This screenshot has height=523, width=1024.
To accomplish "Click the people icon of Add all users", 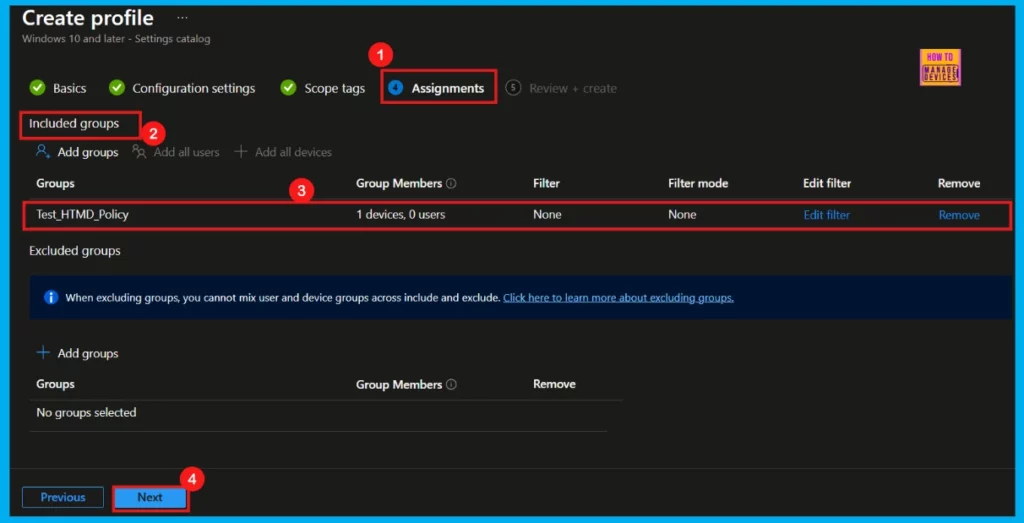I will [x=139, y=151].
